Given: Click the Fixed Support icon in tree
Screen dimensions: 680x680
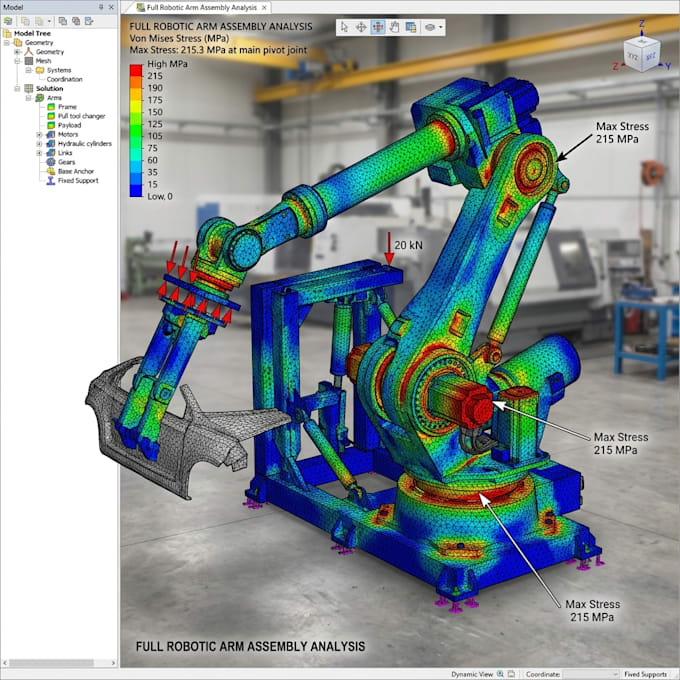Looking at the screenshot, I should [x=51, y=180].
